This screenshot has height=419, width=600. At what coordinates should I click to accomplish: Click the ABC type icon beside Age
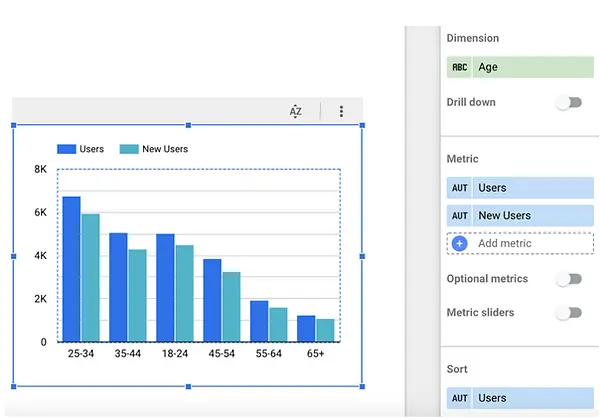[x=459, y=67]
